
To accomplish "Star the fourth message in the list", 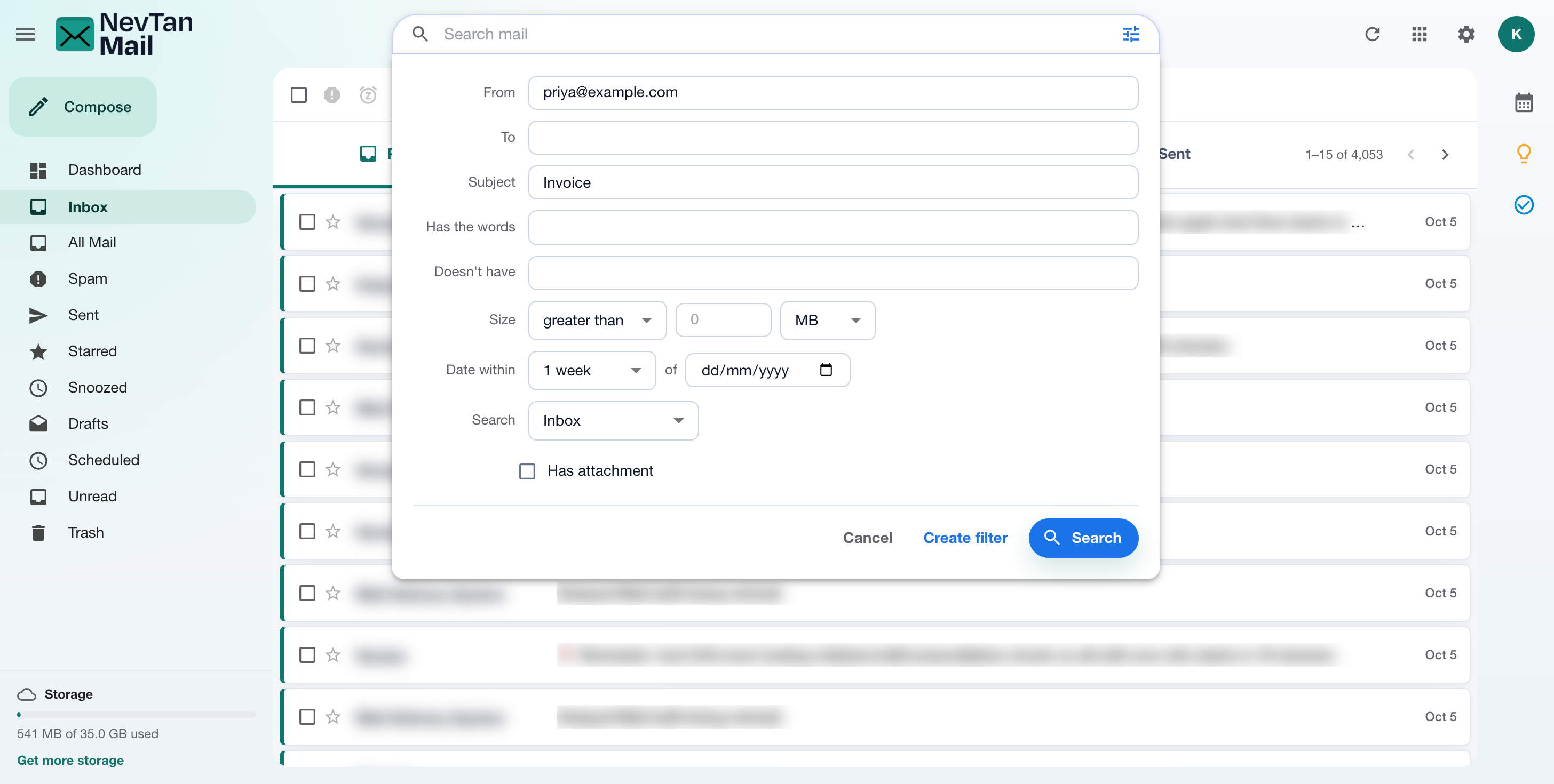I will tap(333, 407).
